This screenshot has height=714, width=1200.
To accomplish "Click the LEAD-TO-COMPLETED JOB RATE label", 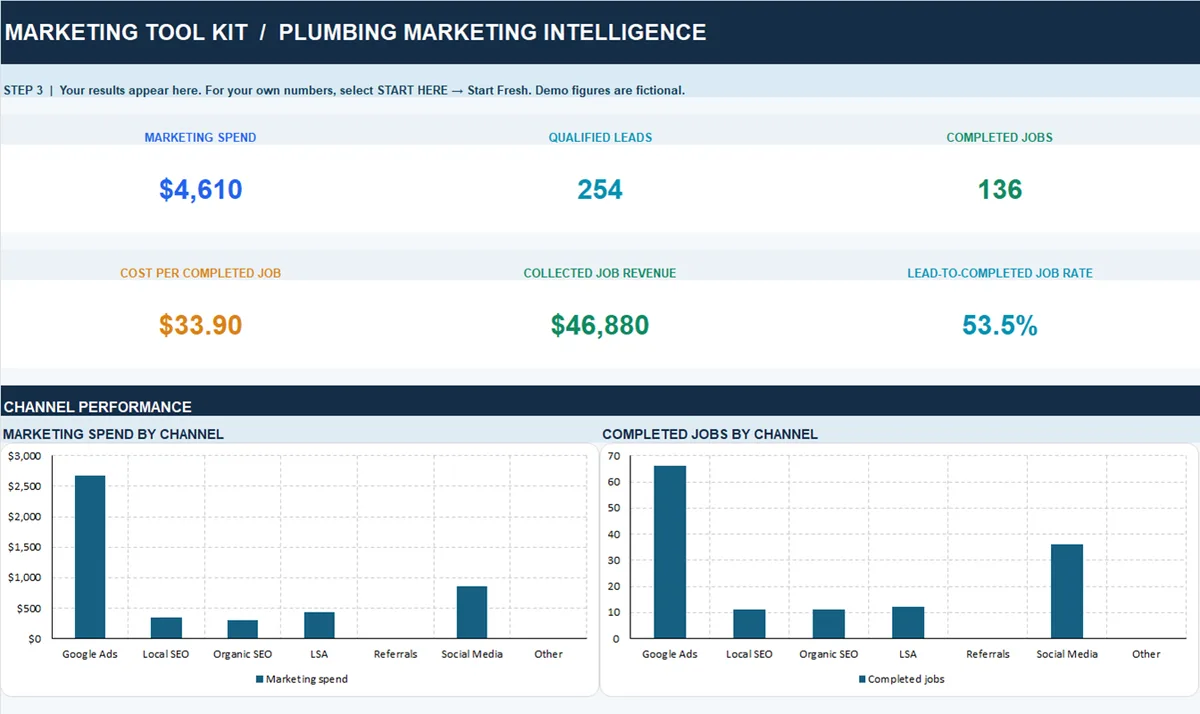I will coord(1000,273).
